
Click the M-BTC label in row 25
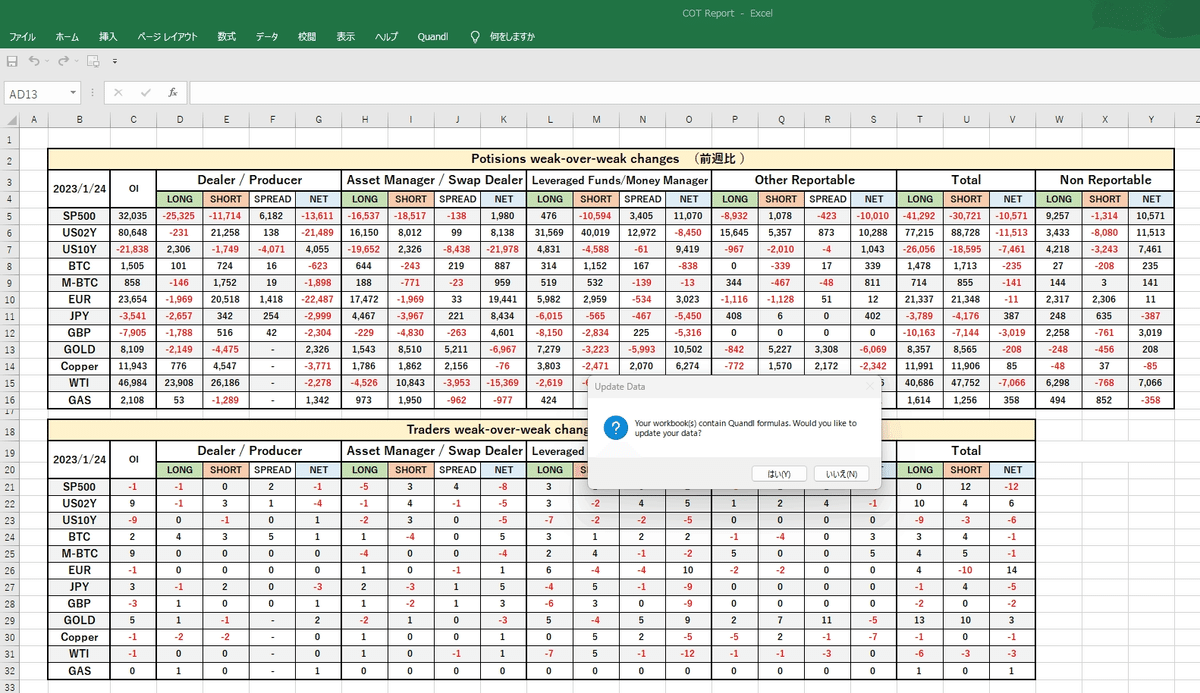[x=79, y=553]
